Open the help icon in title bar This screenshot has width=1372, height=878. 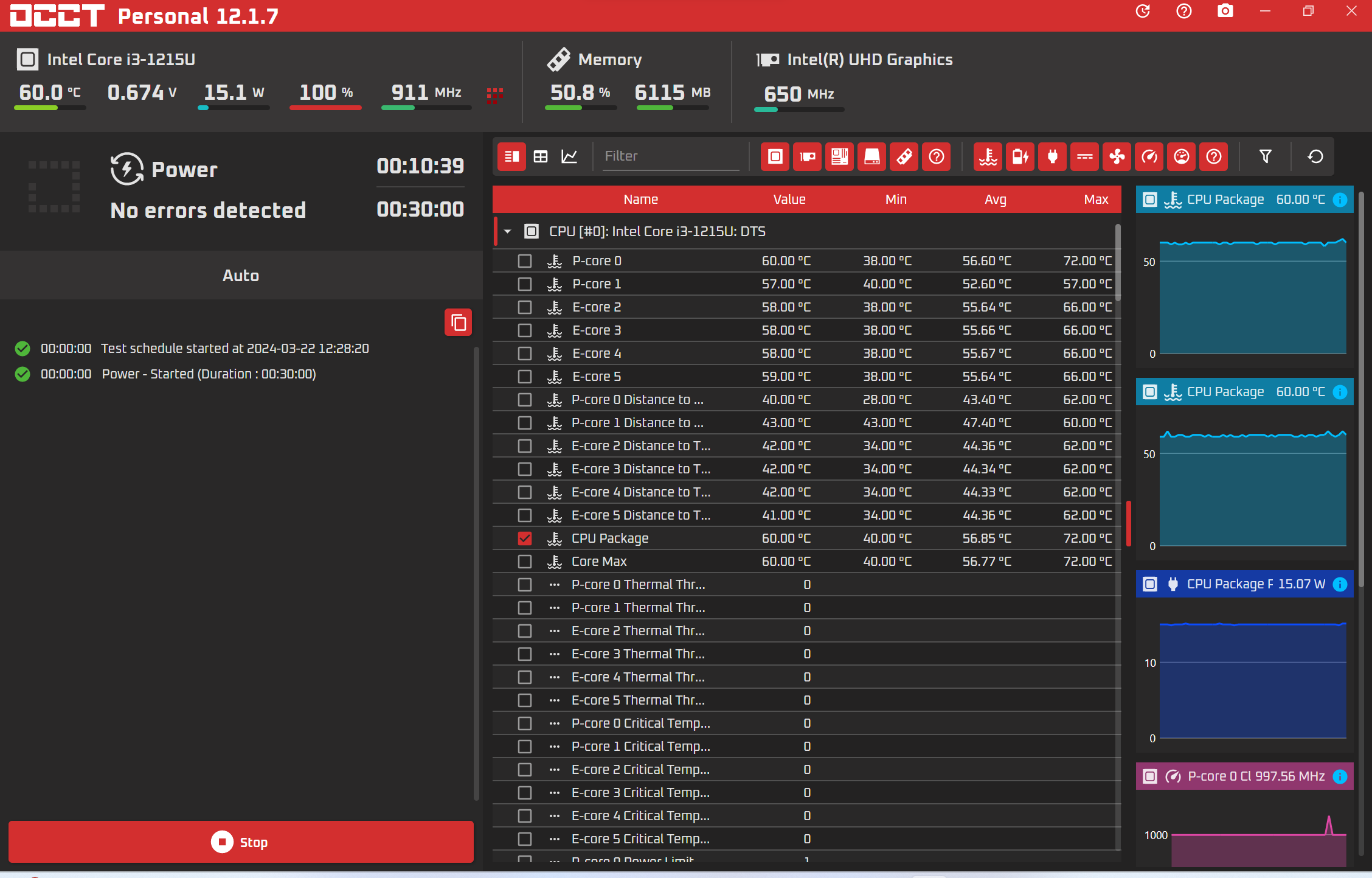click(x=1183, y=11)
